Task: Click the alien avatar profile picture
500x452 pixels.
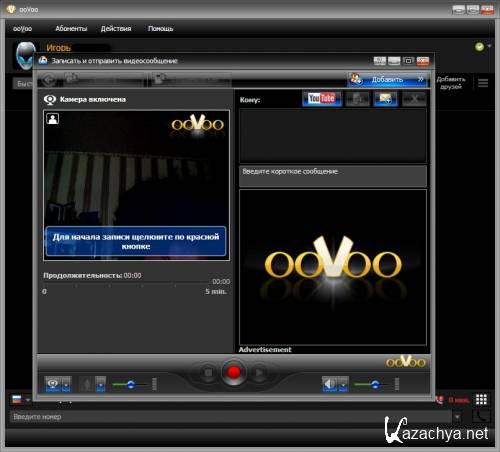Action: point(25,55)
